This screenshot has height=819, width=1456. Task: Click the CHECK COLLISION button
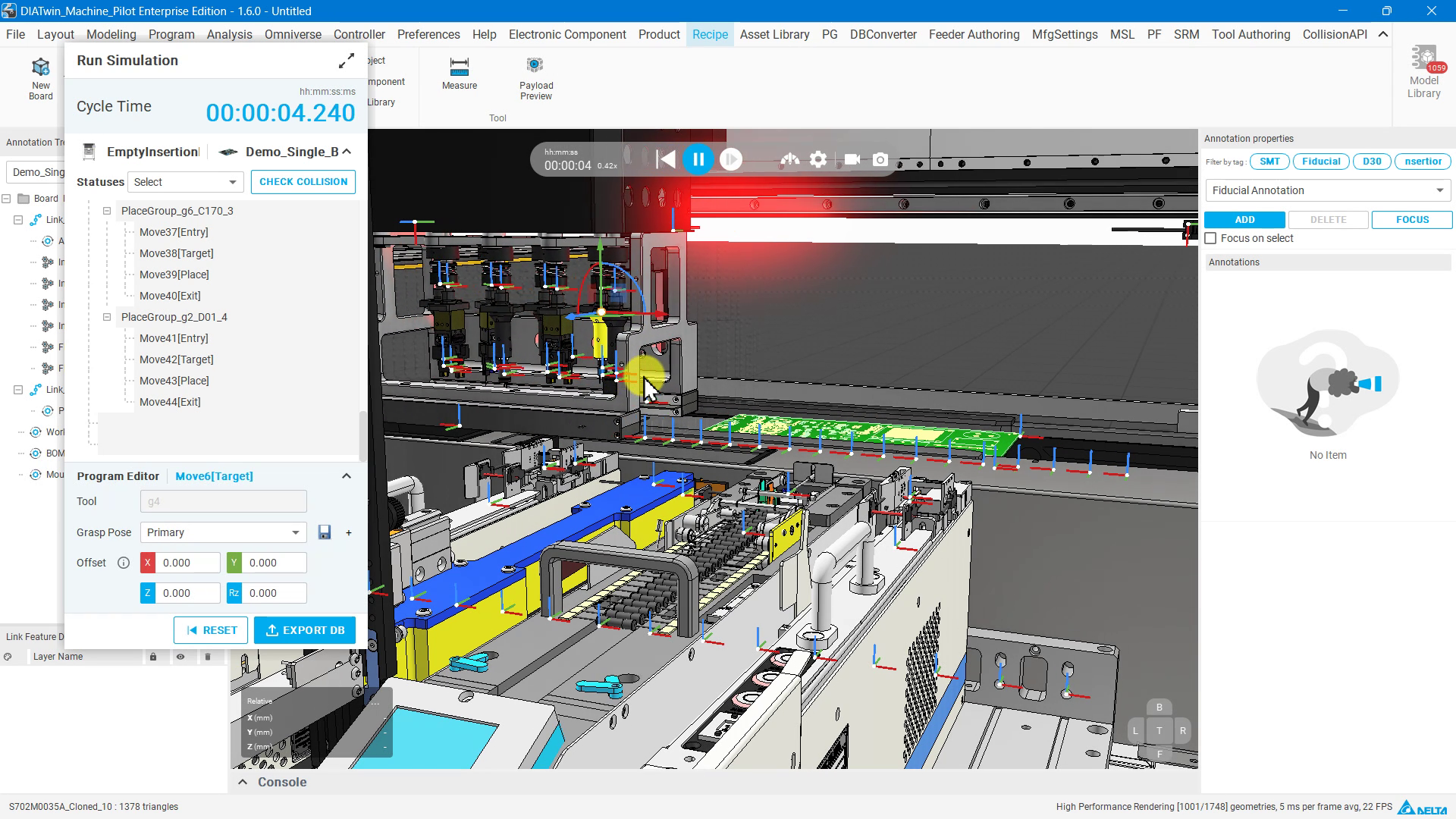coord(303,182)
